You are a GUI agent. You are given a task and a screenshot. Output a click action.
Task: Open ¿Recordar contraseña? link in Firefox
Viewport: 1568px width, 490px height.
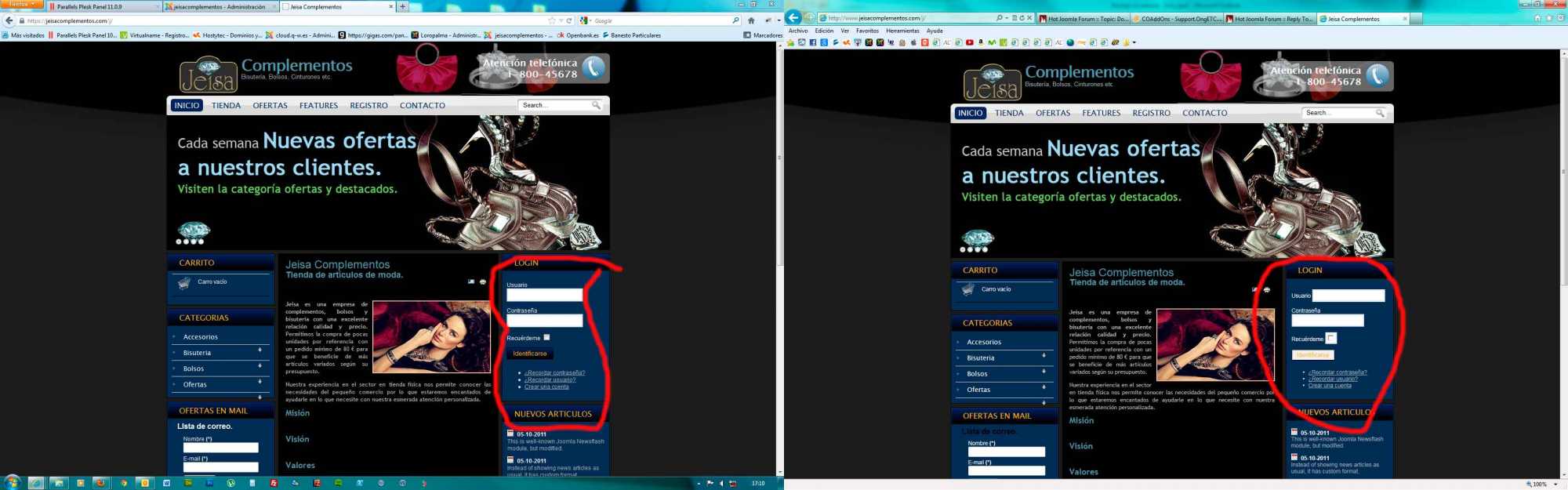coord(555,373)
